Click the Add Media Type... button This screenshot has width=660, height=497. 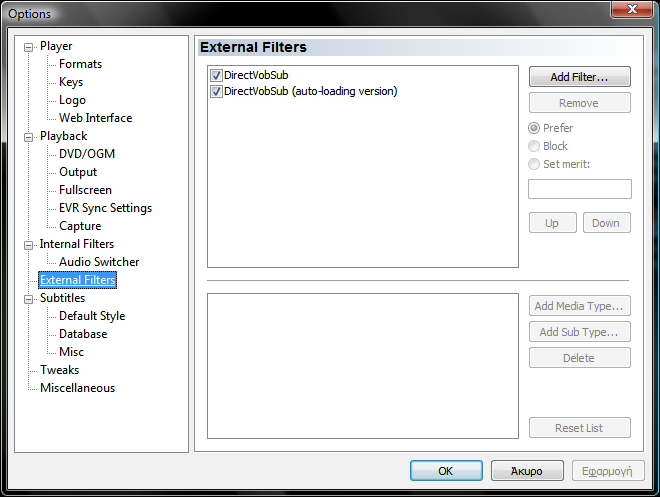pyautogui.click(x=580, y=306)
